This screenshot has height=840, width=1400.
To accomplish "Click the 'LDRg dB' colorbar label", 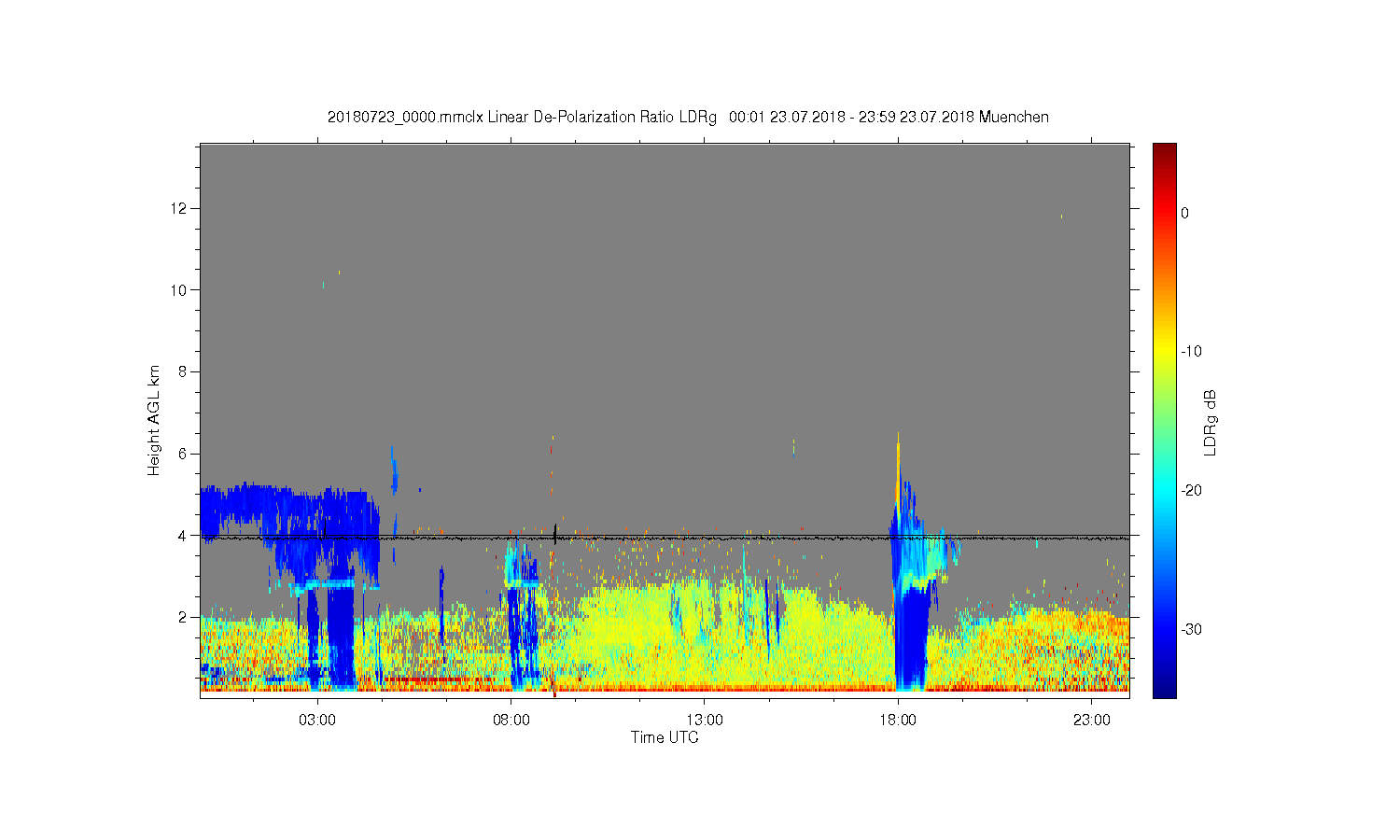I will [1211, 422].
